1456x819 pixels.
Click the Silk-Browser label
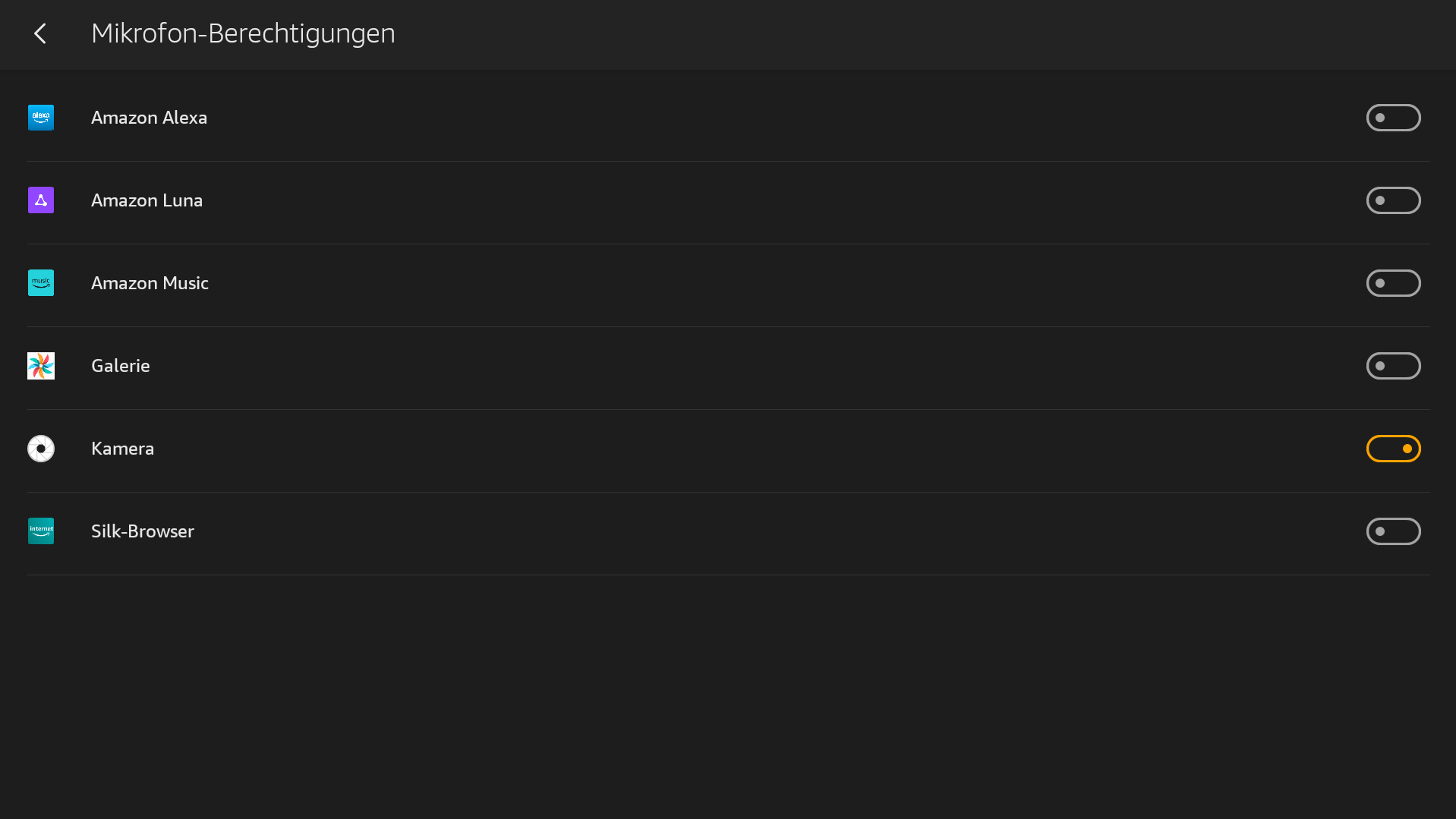(143, 531)
